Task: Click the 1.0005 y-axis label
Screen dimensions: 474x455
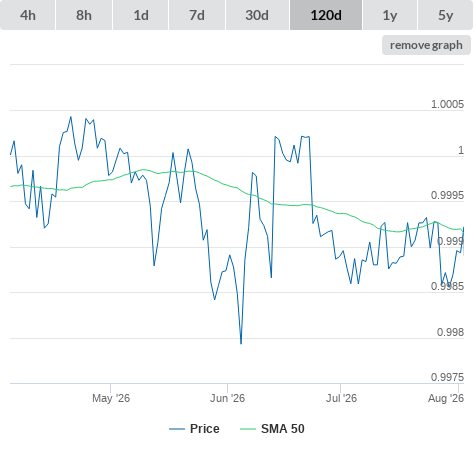Action: point(447,104)
